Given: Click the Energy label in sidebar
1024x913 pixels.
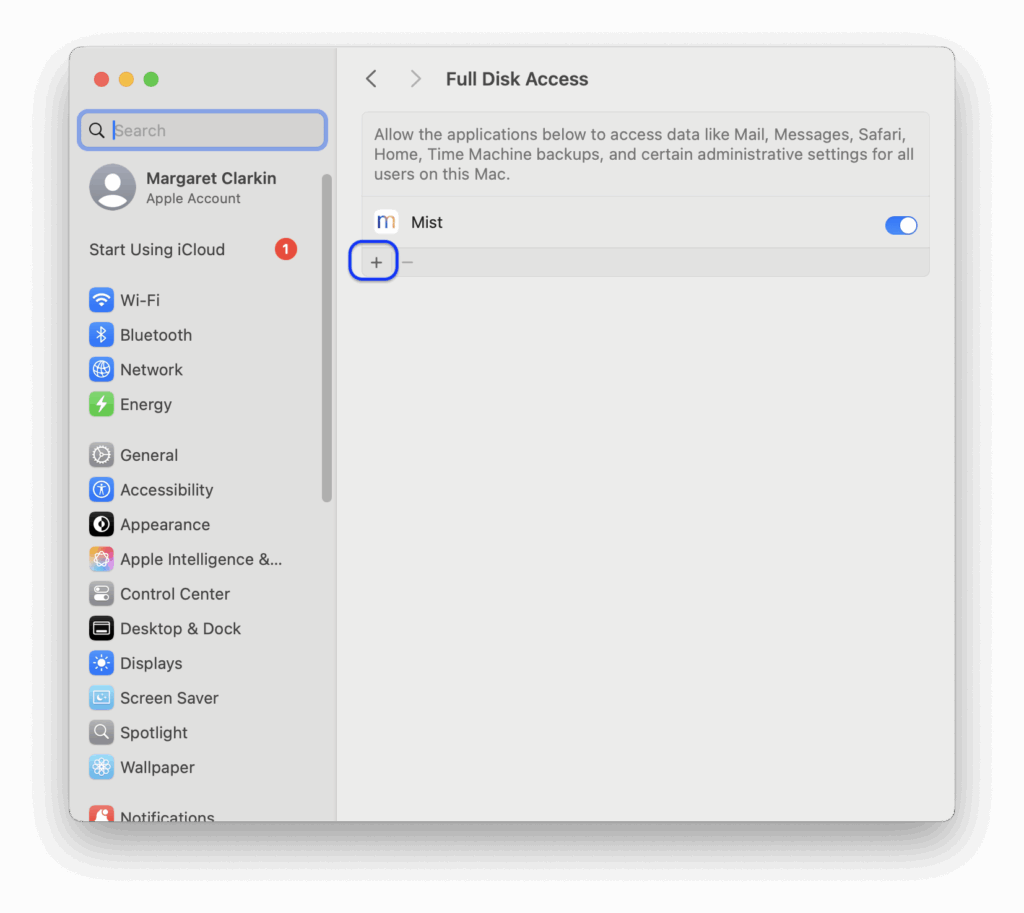Looking at the screenshot, I should [x=146, y=405].
